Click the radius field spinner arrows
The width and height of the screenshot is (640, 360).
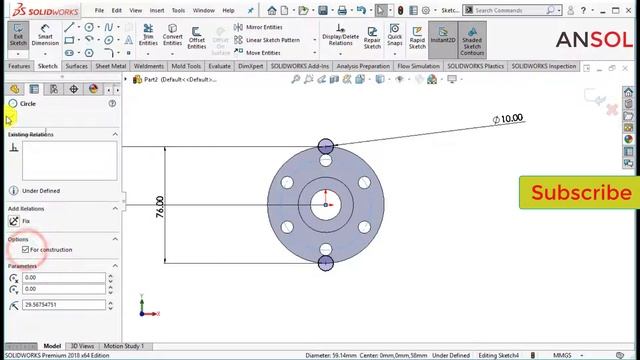click(110, 305)
